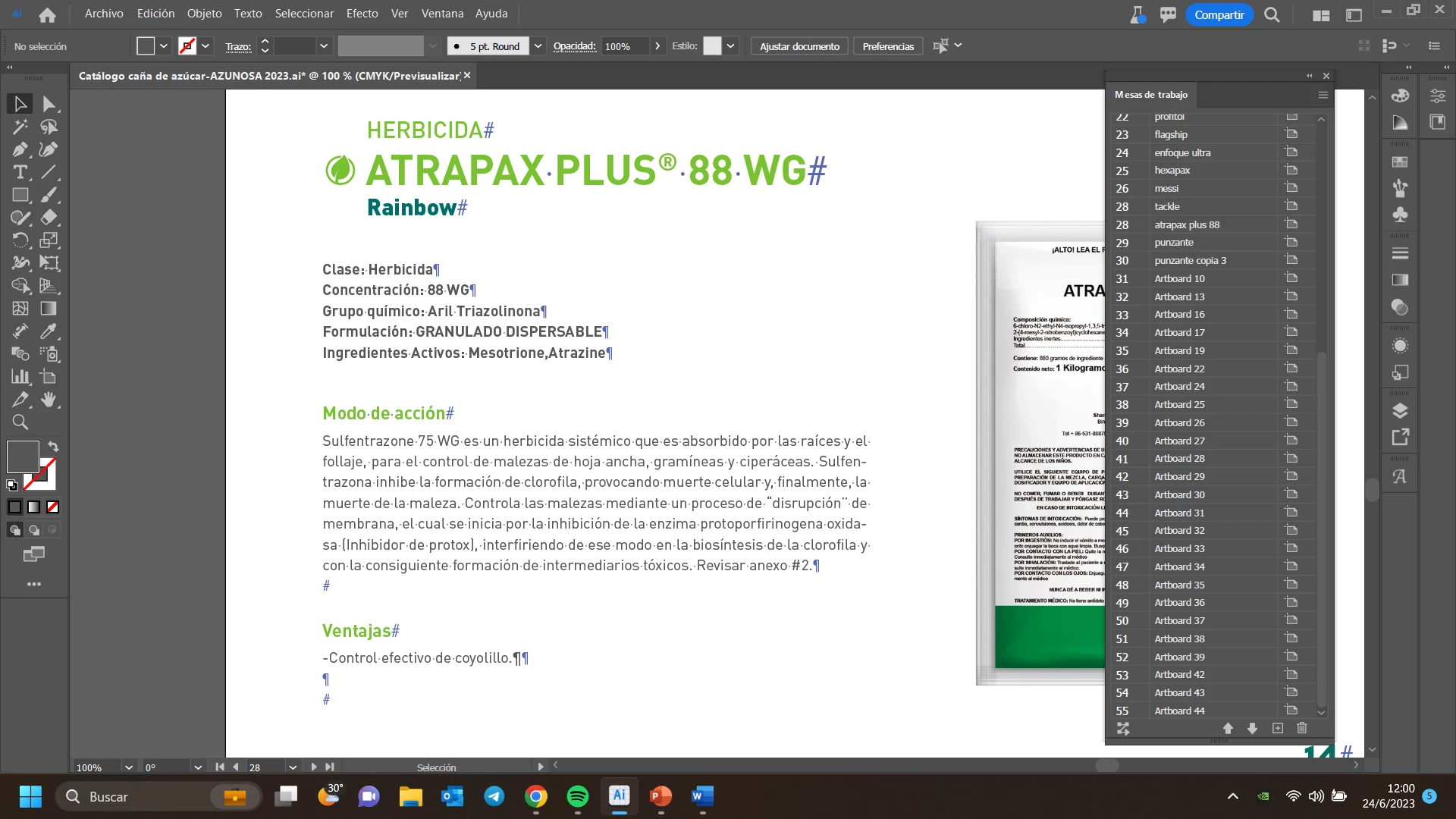This screenshot has width=1456, height=819.
Task: Open the Efecto menu
Action: click(x=362, y=14)
